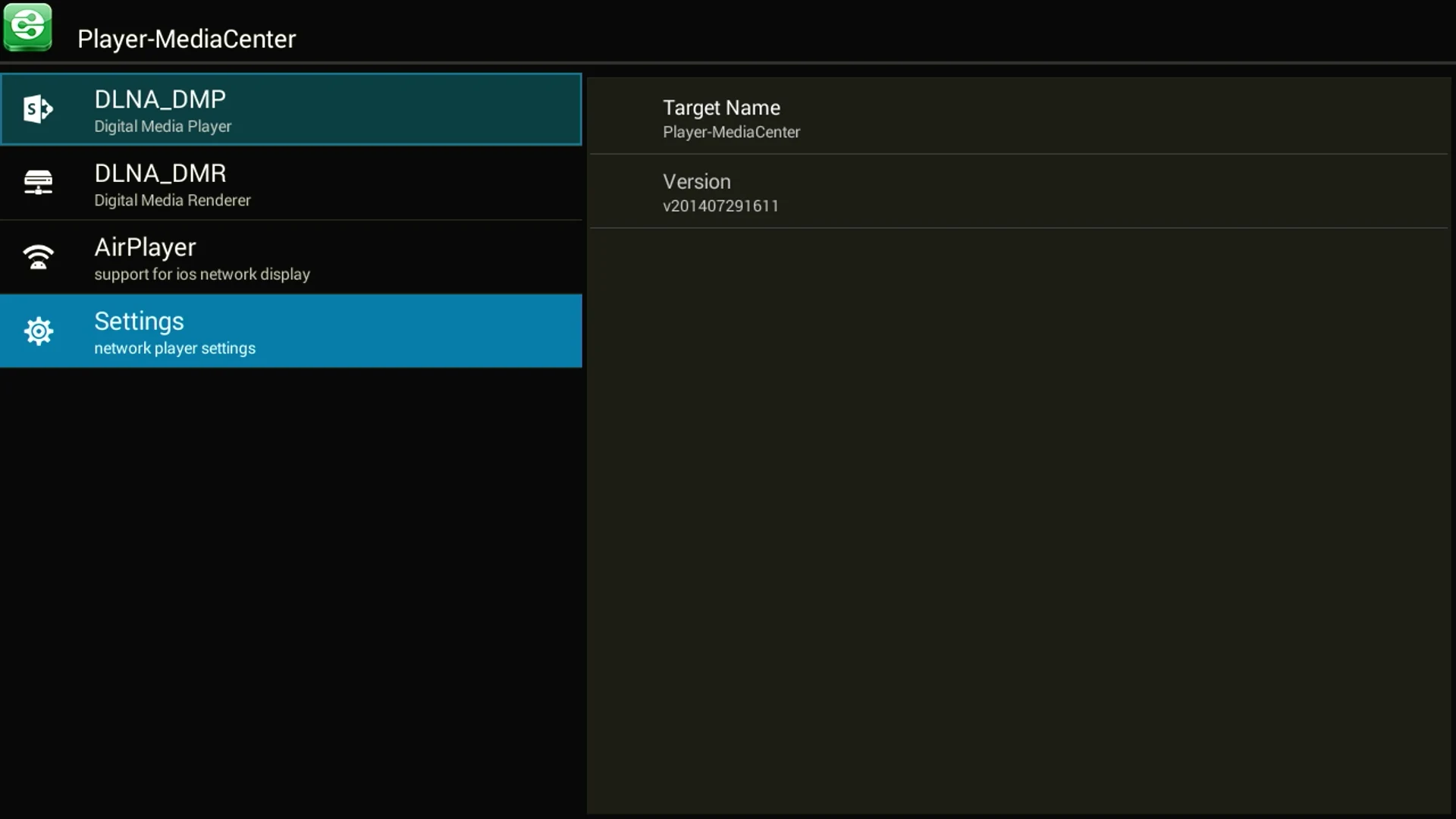Click the version number v201407291611
The image size is (1456, 819).
pyautogui.click(x=720, y=206)
